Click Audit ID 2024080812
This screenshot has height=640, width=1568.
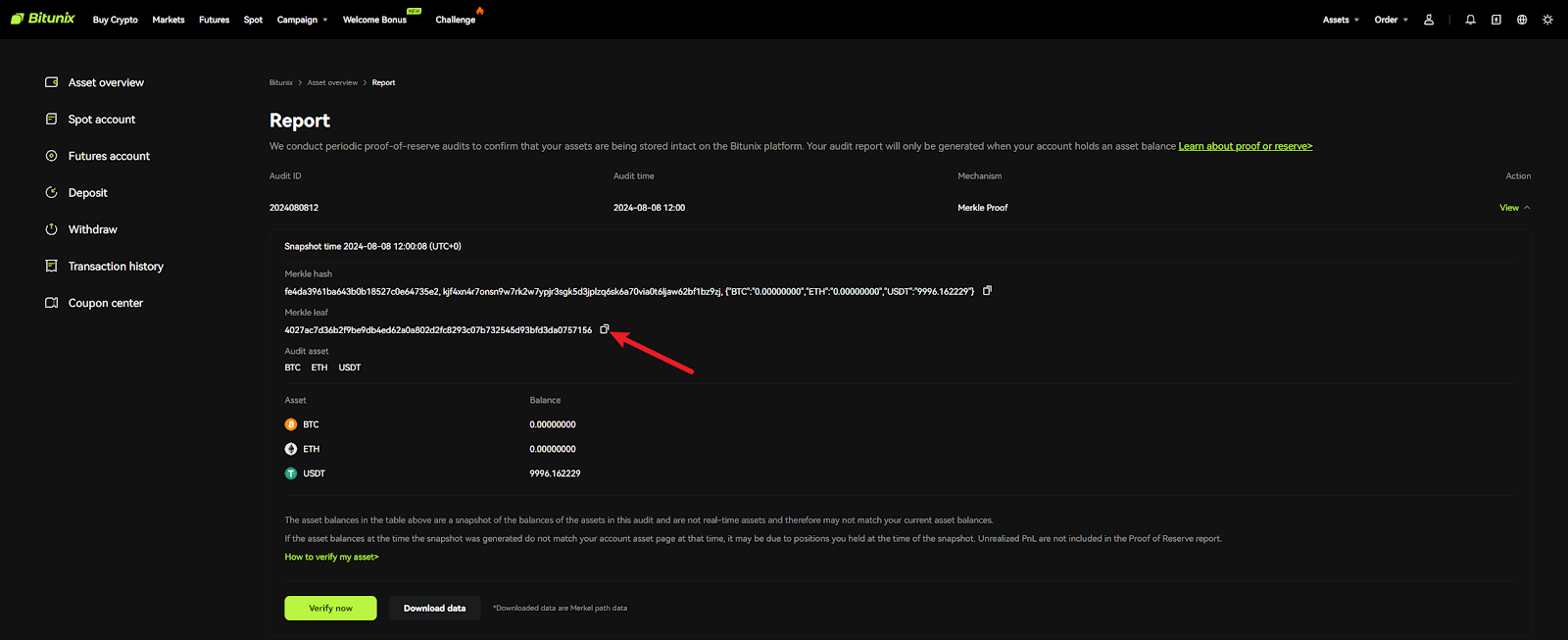(x=294, y=208)
